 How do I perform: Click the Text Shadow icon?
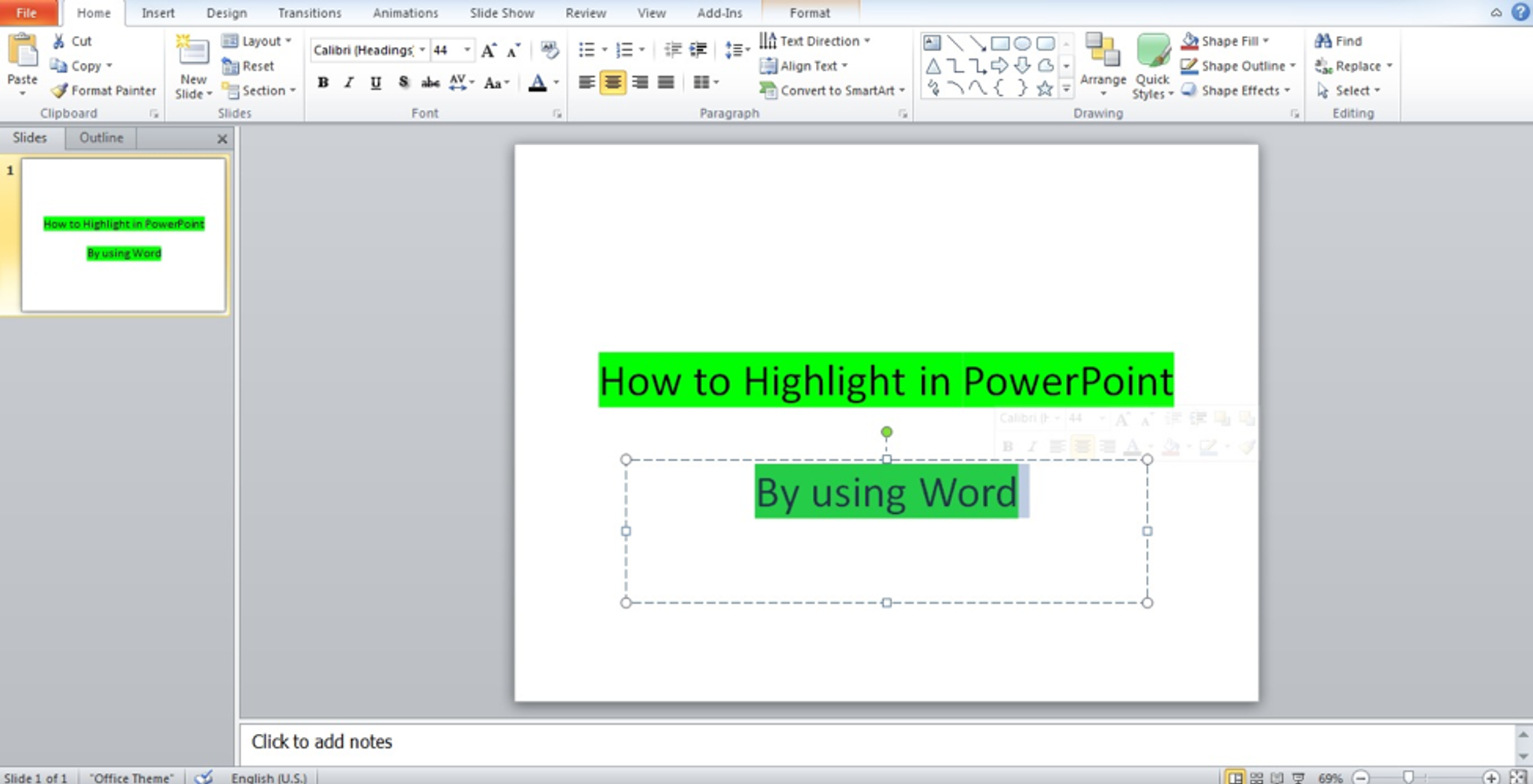403,82
